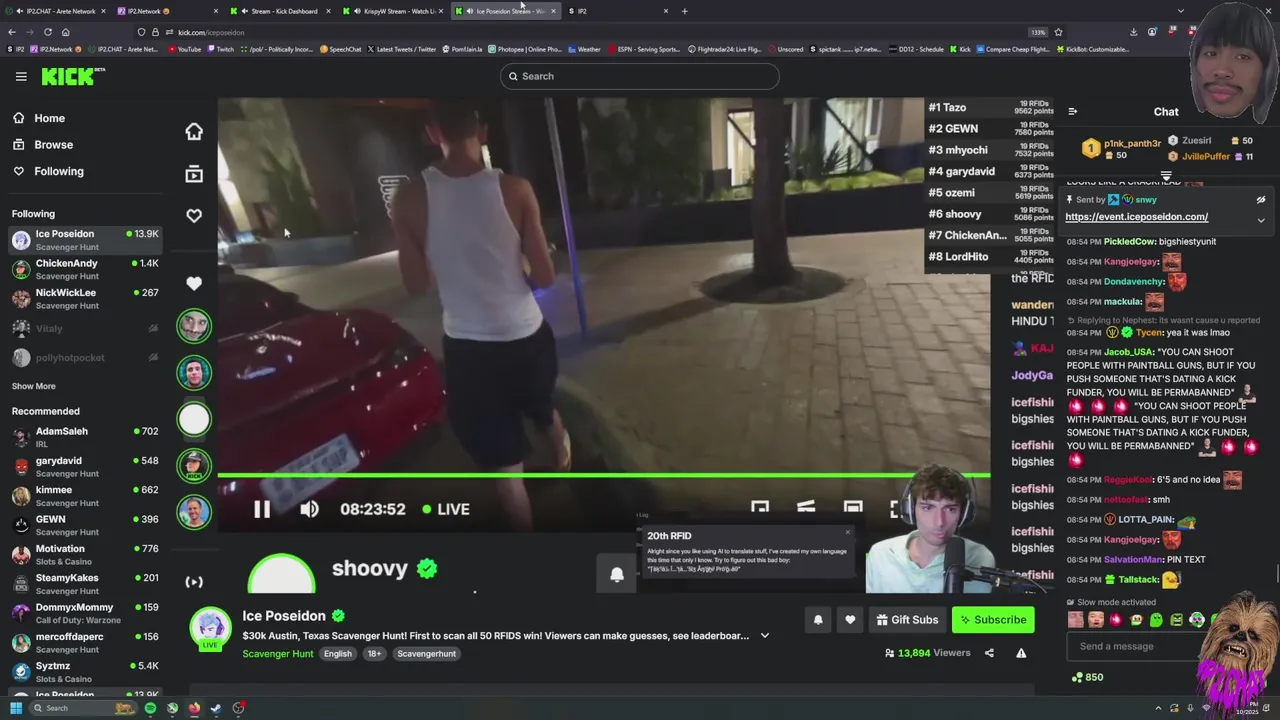Open kimmee recommended channel
The image size is (1280, 720).
tap(85, 496)
